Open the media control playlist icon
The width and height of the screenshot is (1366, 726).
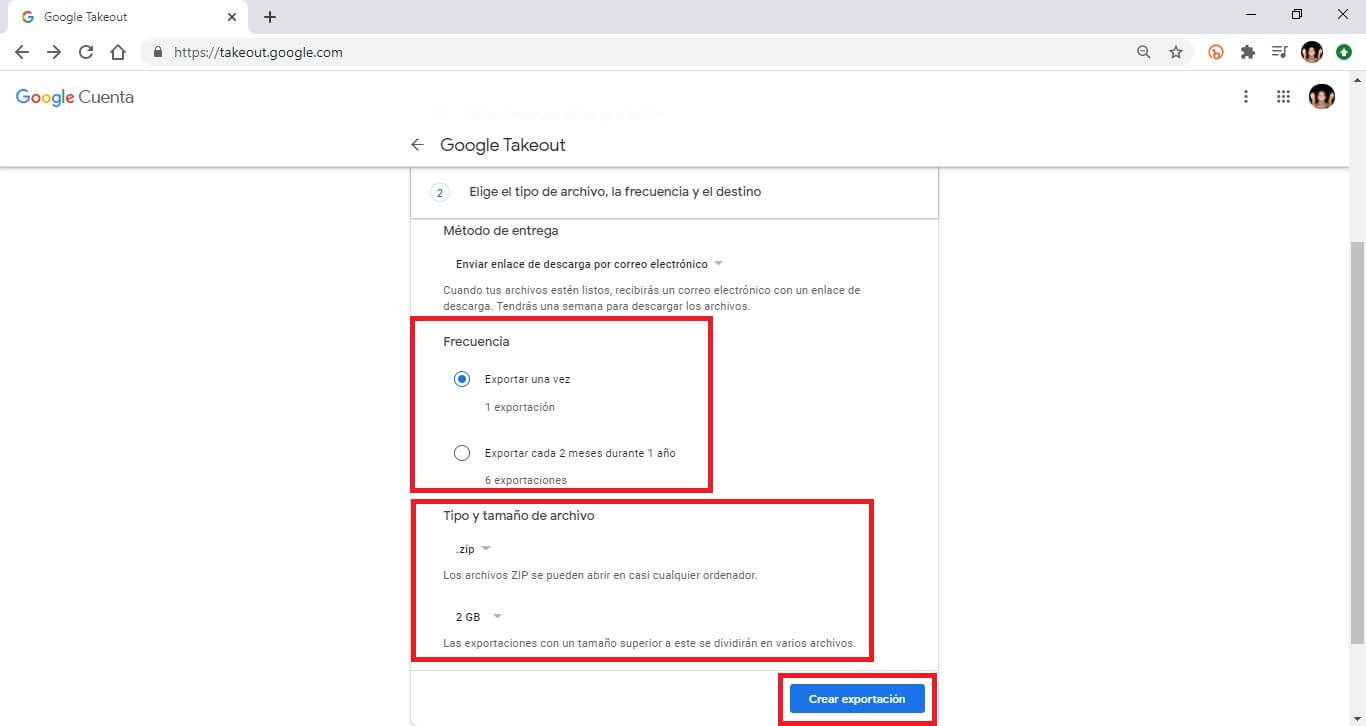[1279, 52]
